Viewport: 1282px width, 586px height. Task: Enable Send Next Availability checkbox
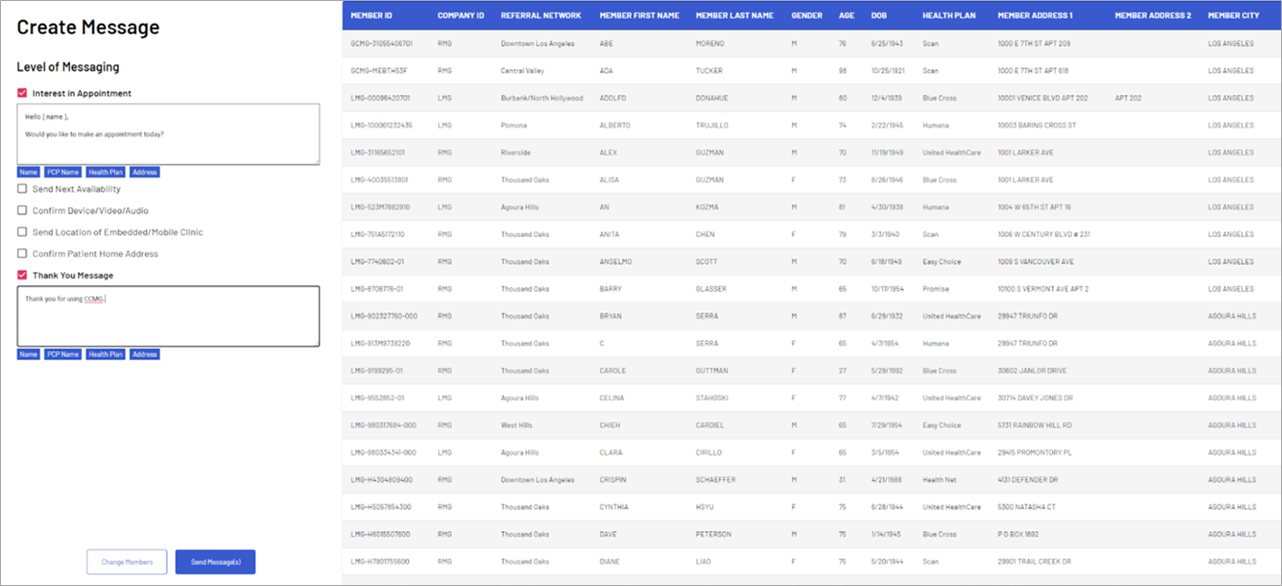(22, 189)
